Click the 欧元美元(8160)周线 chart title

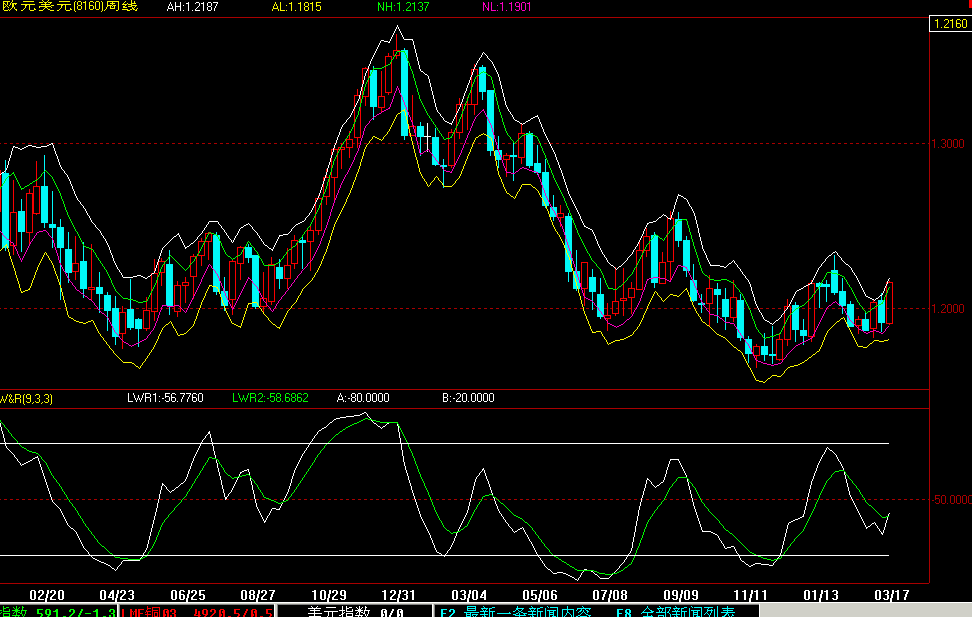(69, 7)
